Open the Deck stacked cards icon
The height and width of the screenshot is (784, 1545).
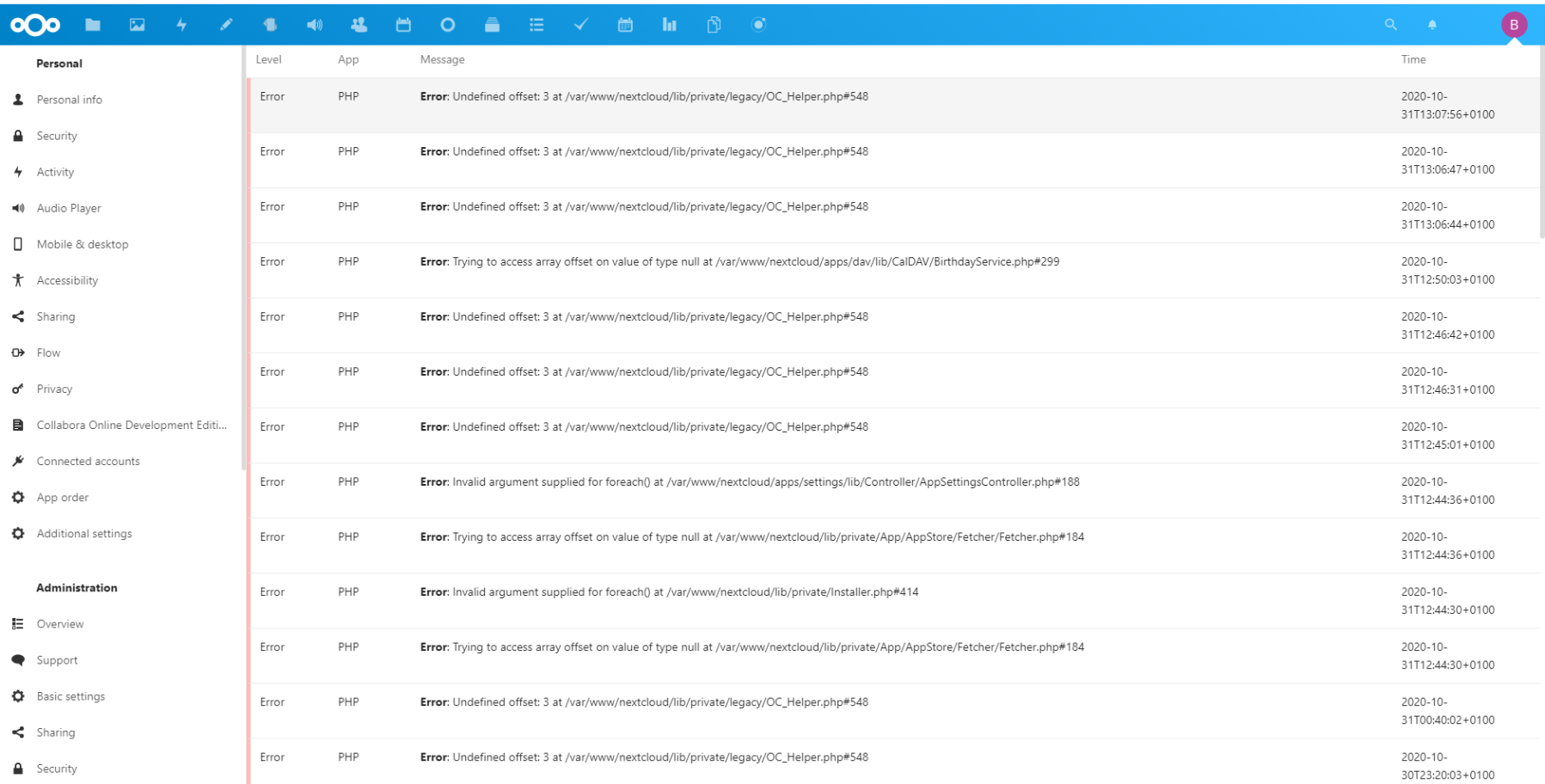(492, 25)
